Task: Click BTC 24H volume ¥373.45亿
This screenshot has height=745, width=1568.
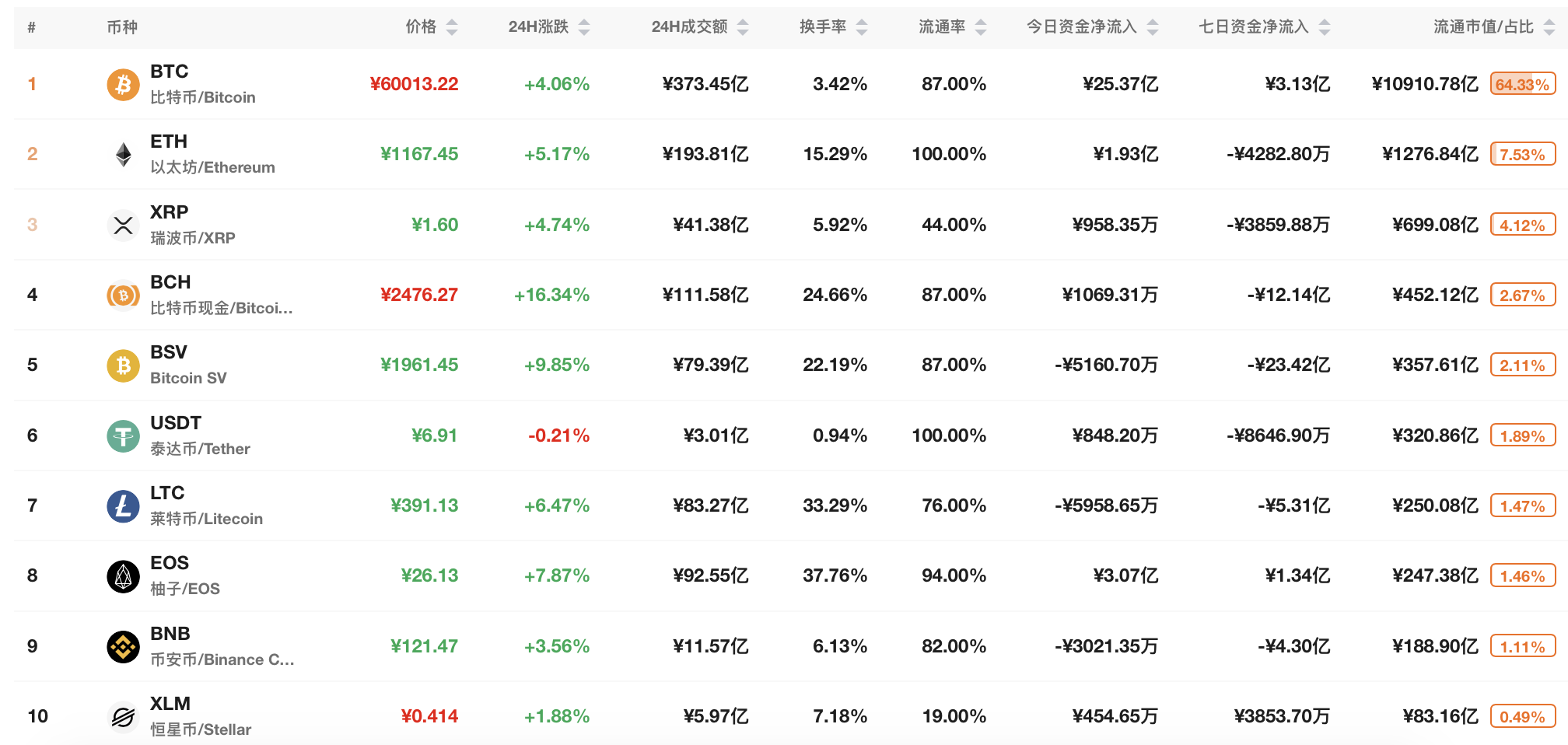Action: click(x=705, y=84)
